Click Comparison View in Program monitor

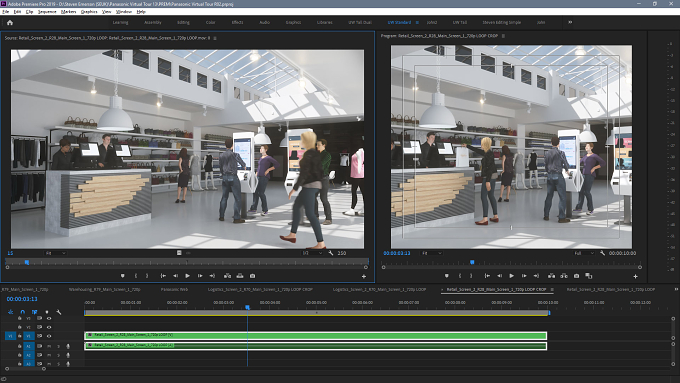click(588, 276)
